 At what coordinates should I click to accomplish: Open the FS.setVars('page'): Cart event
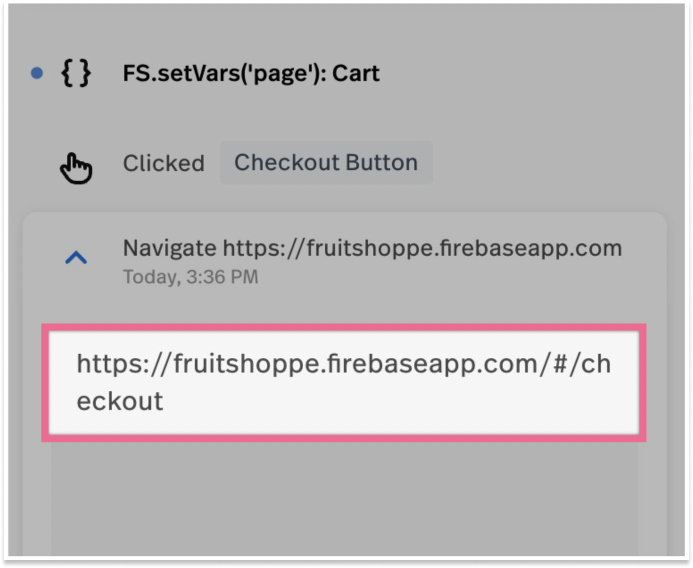251,73
